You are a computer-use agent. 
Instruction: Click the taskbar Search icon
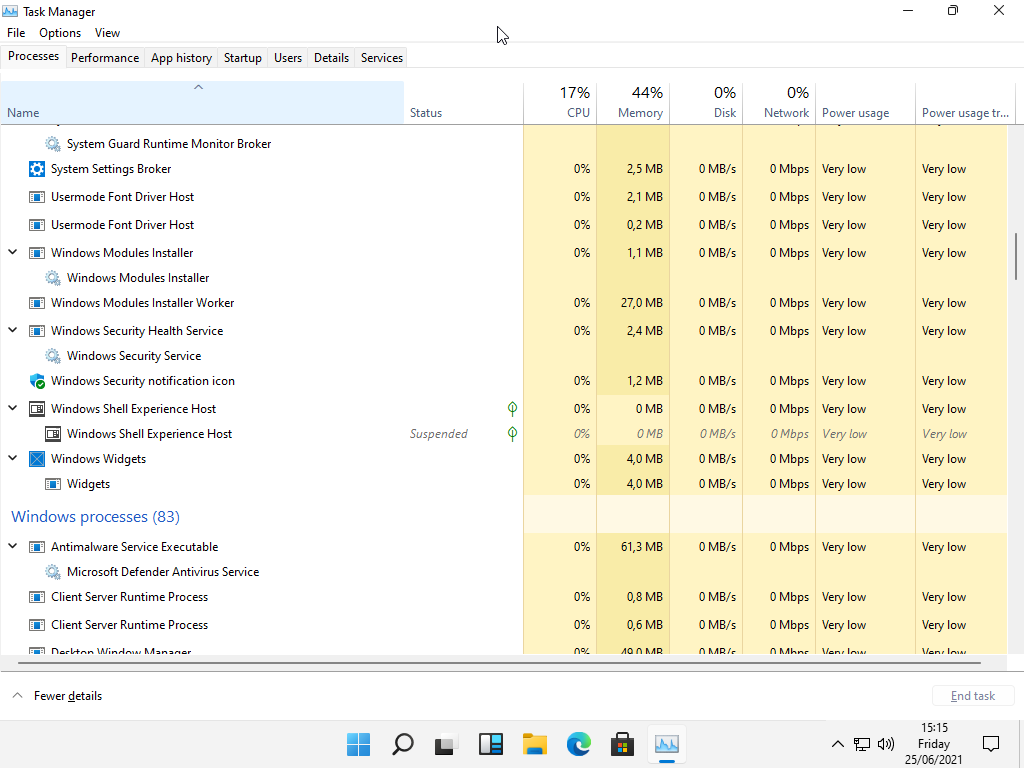click(x=402, y=744)
